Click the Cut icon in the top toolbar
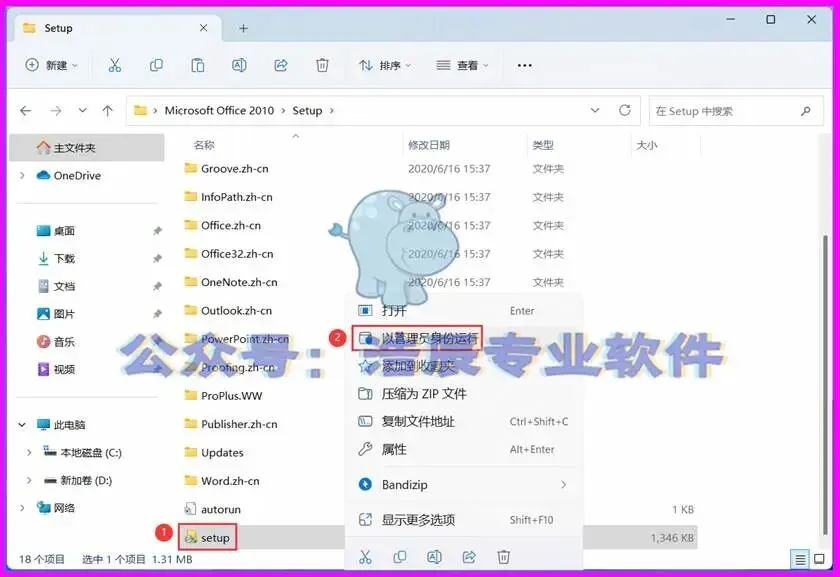 [x=115, y=65]
